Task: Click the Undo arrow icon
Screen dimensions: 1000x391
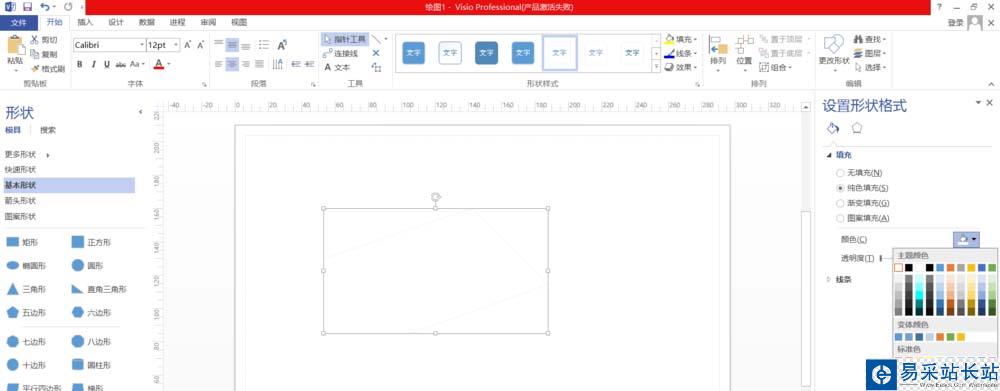Action: pyautogui.click(x=44, y=6)
